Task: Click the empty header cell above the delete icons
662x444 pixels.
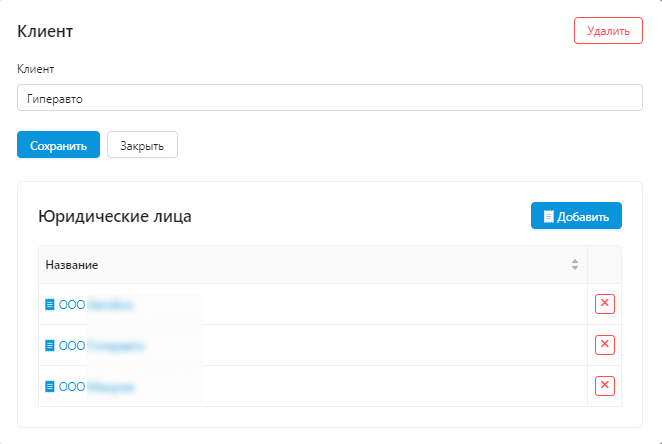Action: [x=604, y=265]
